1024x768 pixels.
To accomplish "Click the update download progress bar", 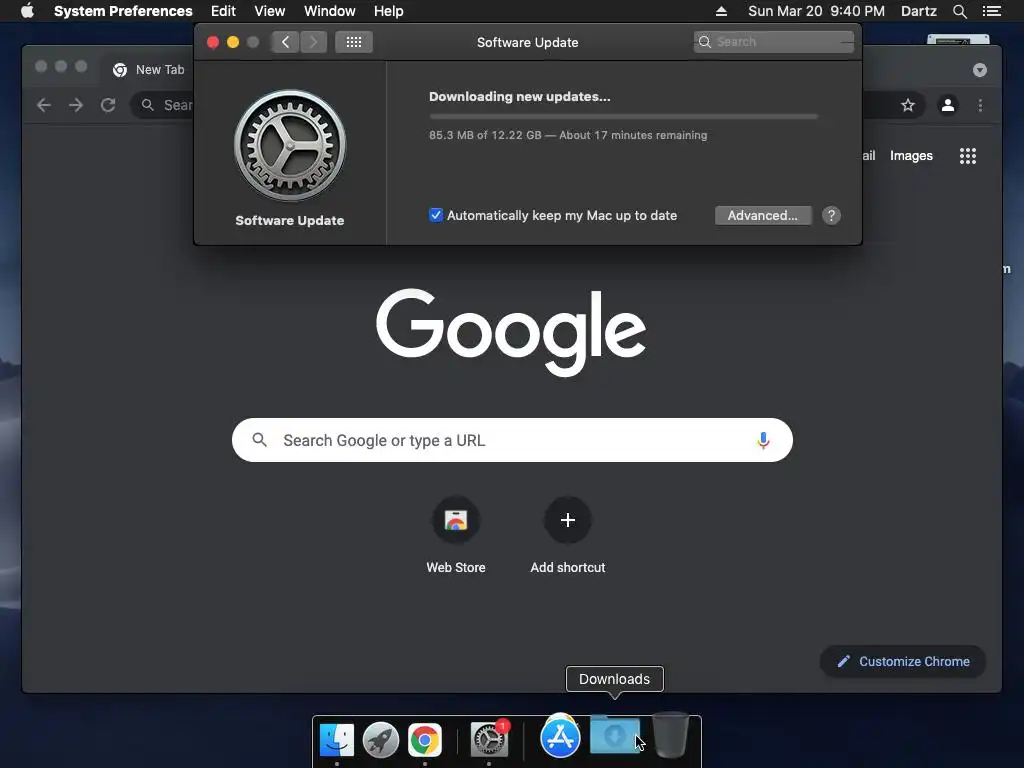I will [623, 116].
